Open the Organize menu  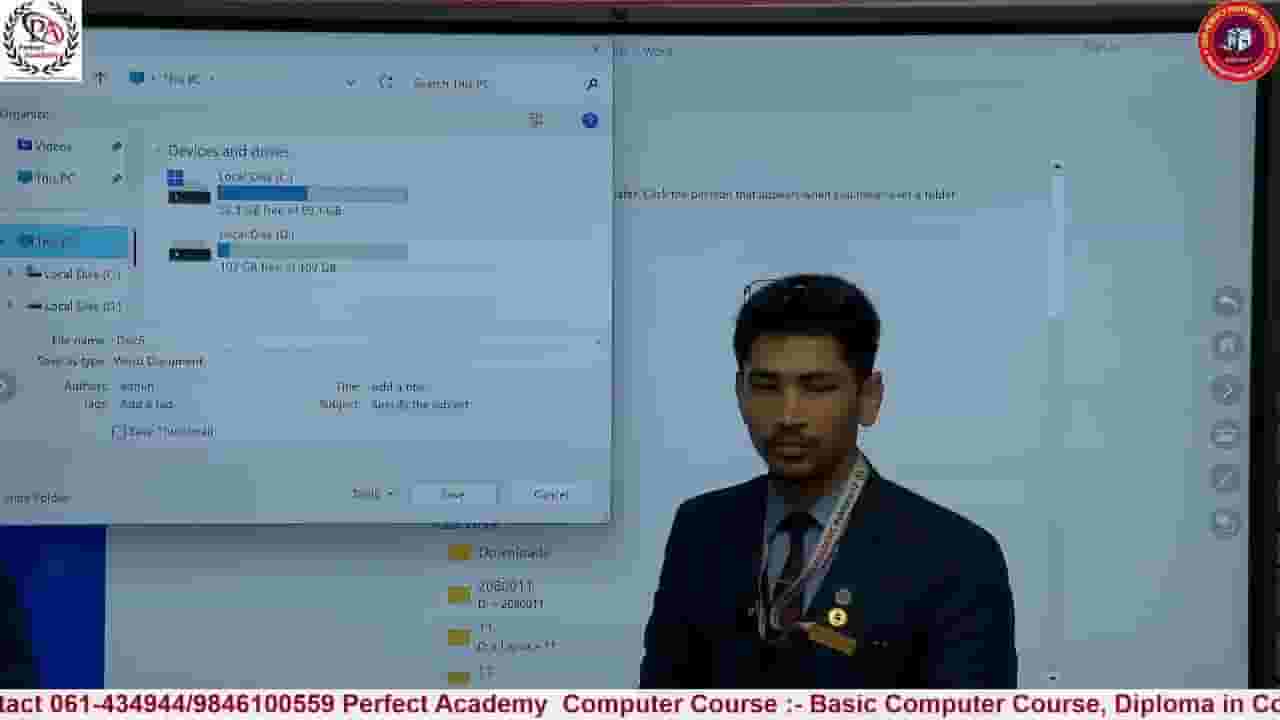coord(24,114)
